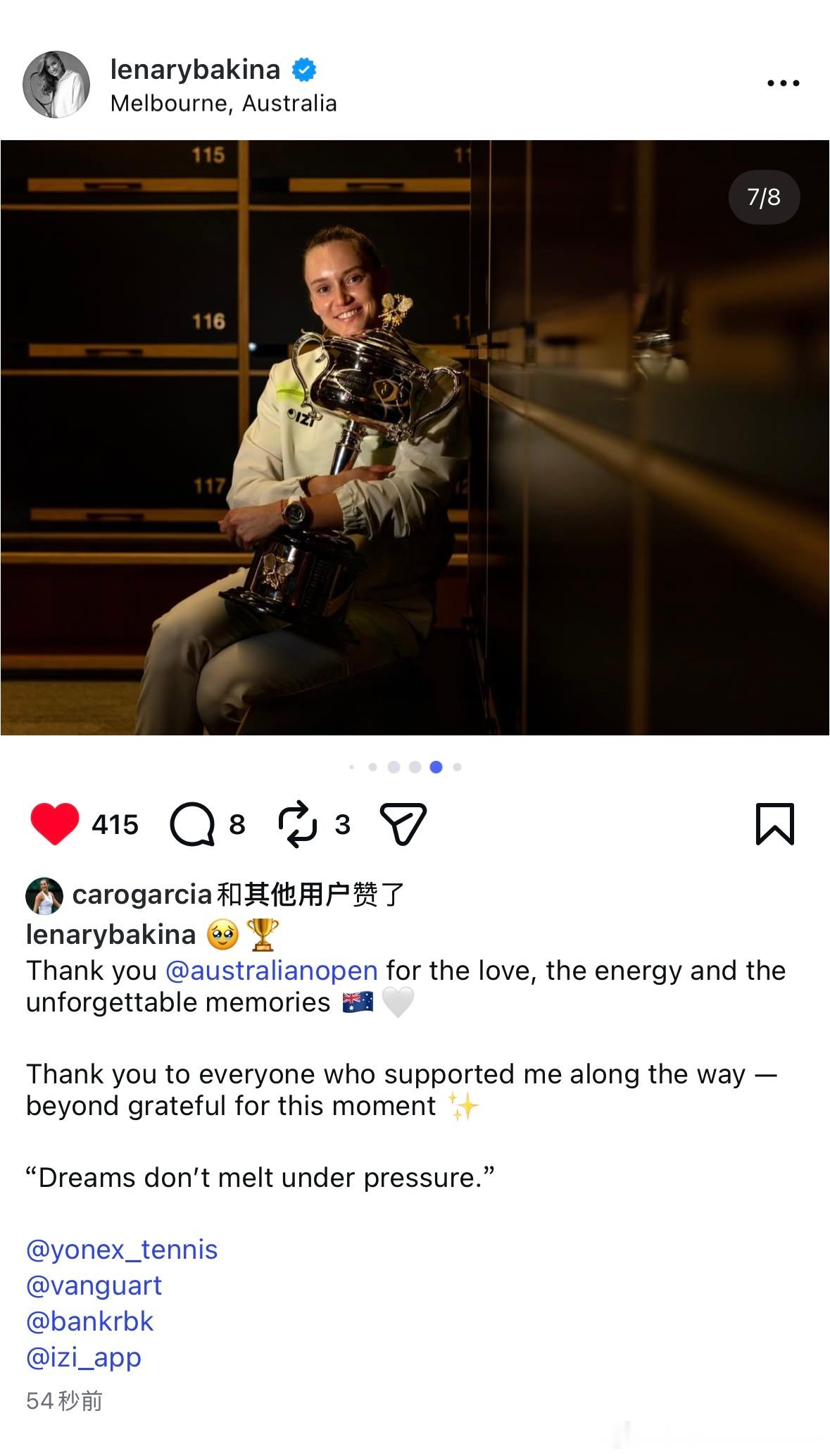Tap the 7/8 photo counter badge
Image resolution: width=830 pixels, height=1456 pixels.
click(764, 197)
